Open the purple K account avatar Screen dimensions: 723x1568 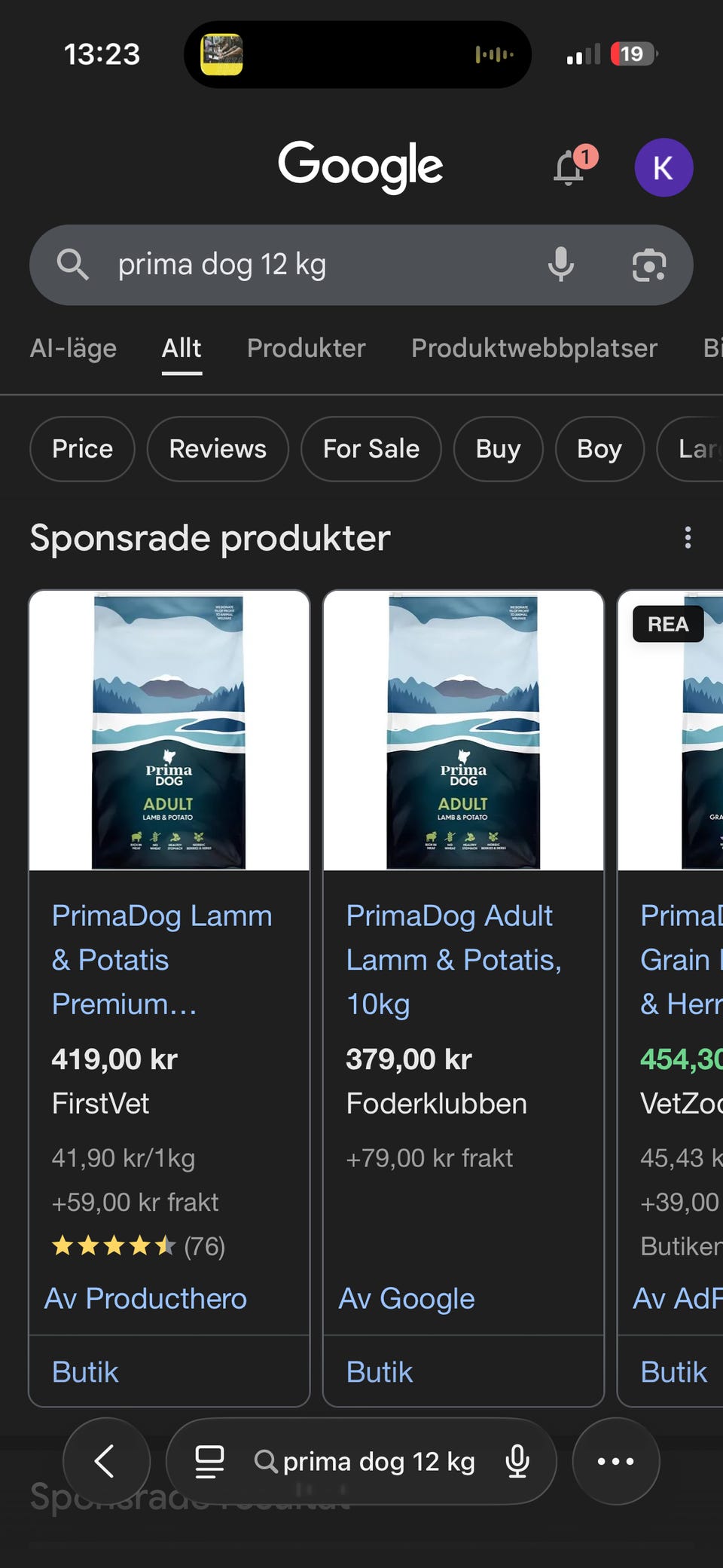pos(663,167)
